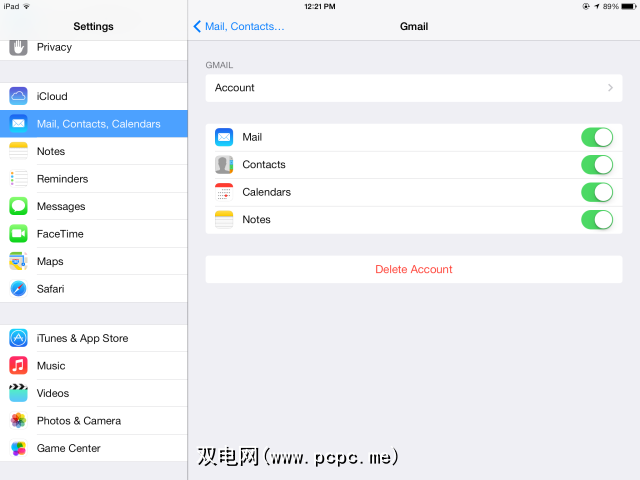Tap the Contacts silhouette icon in Gmail panel
Screen dimensions: 640x480
pos(224,164)
